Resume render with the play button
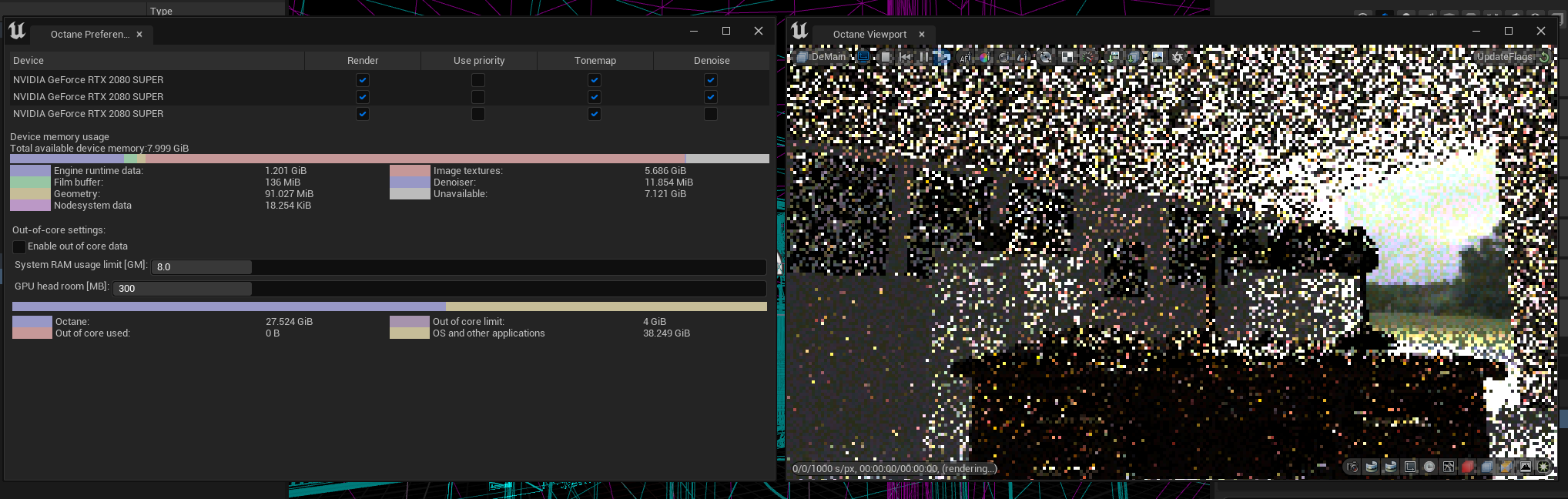The width and height of the screenshot is (1568, 499). click(942, 56)
